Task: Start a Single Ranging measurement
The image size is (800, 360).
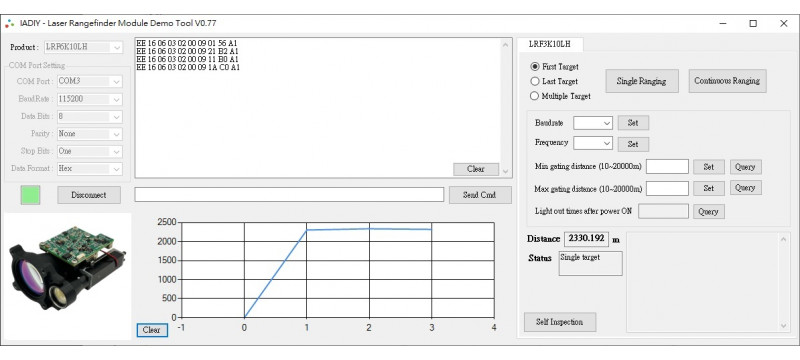Action: pyautogui.click(x=642, y=81)
